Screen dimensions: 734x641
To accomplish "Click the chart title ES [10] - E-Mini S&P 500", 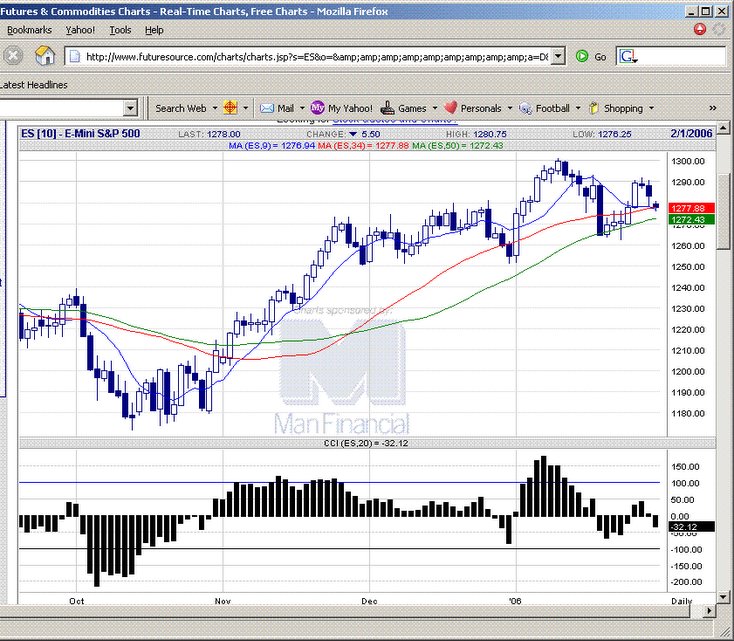I will pos(81,133).
